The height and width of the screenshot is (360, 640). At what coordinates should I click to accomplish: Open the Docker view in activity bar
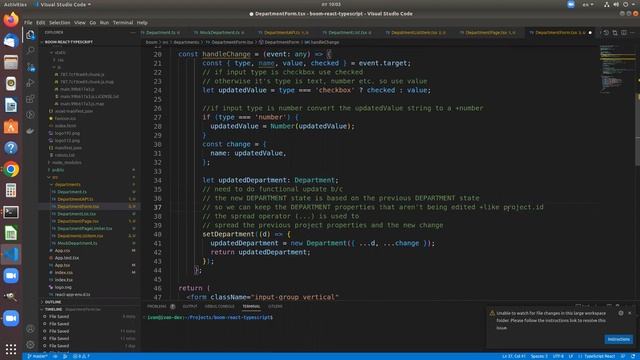(30, 131)
